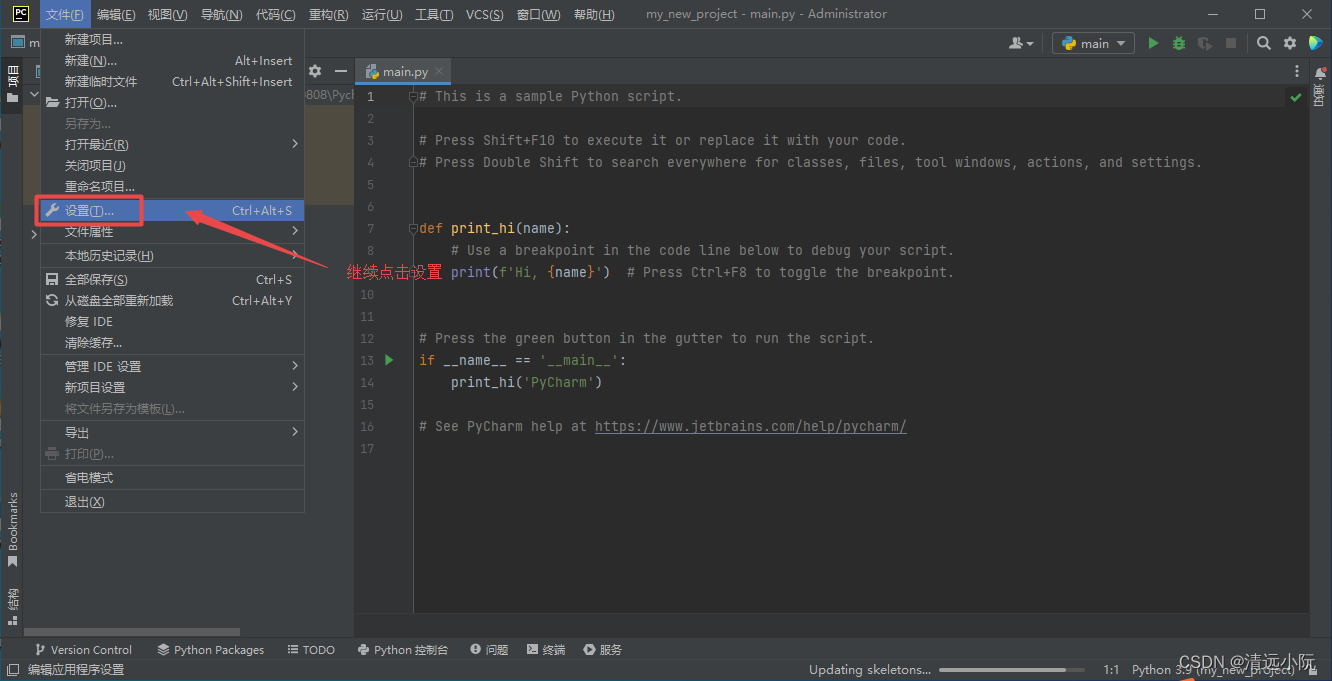Open the notifications bell icon
1332x681 pixels.
tap(1320, 73)
